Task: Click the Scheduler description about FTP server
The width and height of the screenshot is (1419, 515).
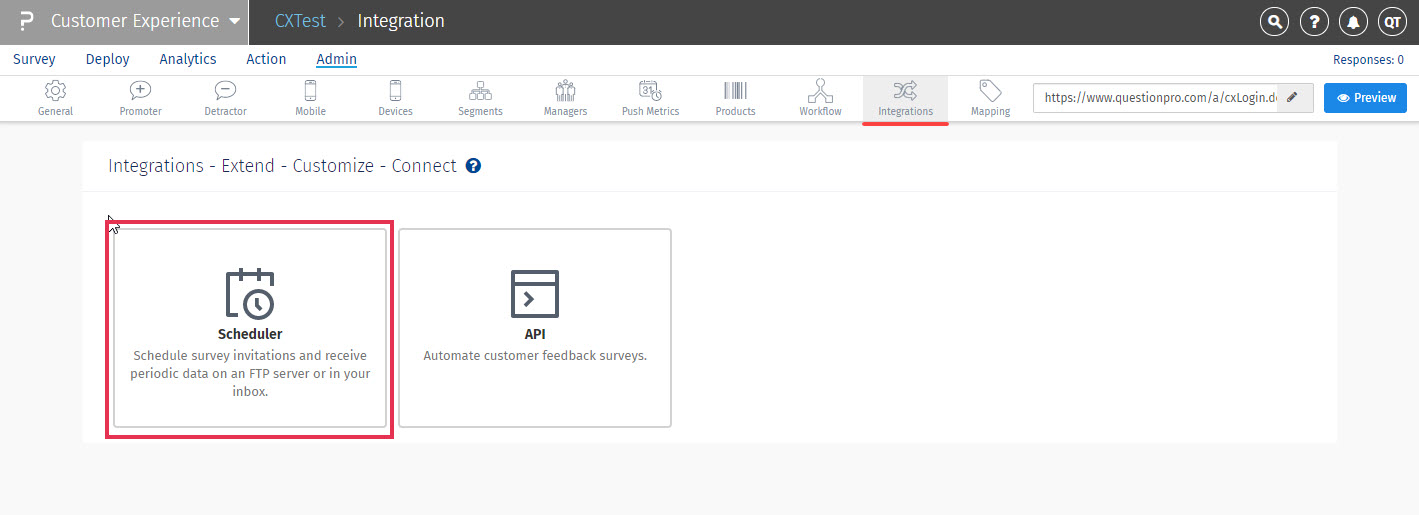Action: click(x=250, y=374)
